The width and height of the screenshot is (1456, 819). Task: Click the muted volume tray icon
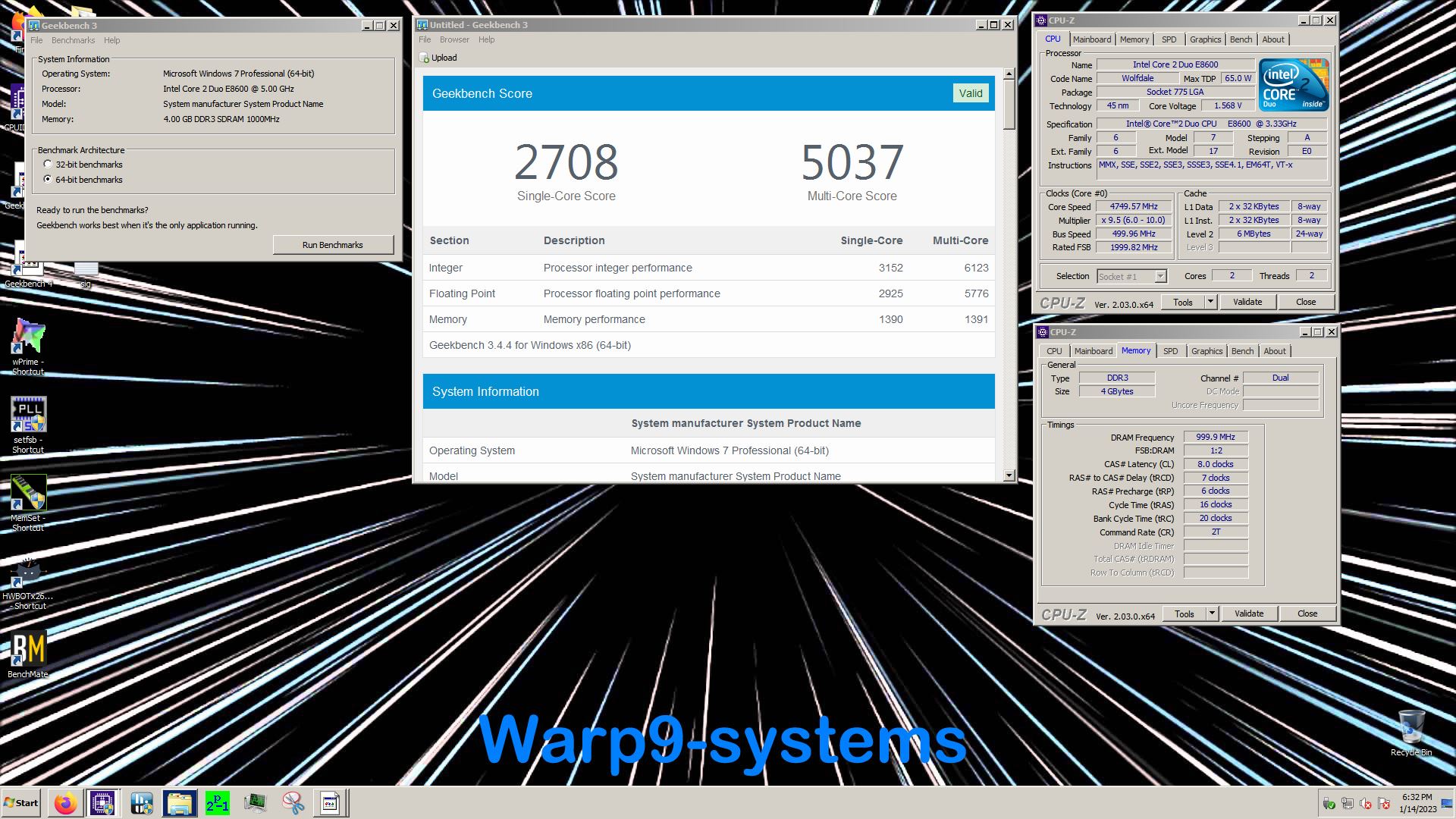tap(1367, 804)
